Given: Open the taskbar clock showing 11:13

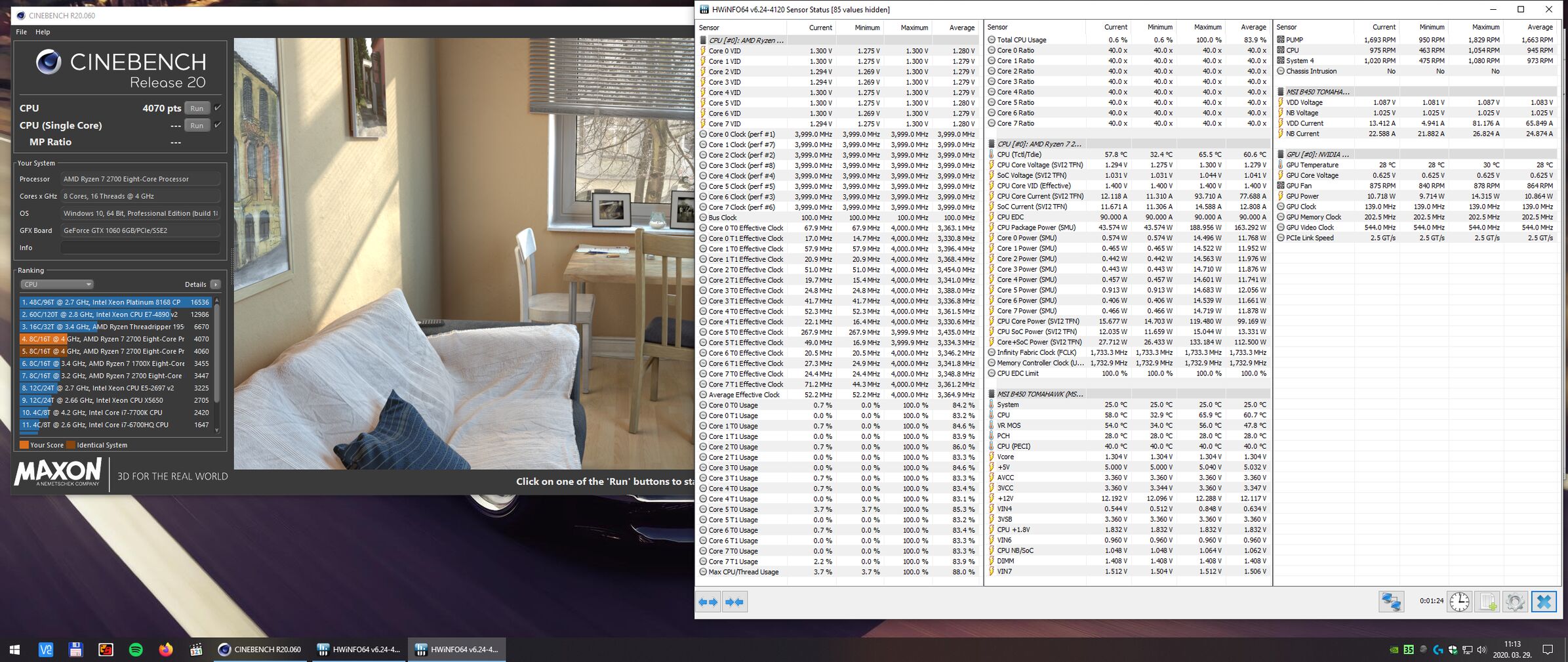Looking at the screenshot, I should [x=1512, y=650].
